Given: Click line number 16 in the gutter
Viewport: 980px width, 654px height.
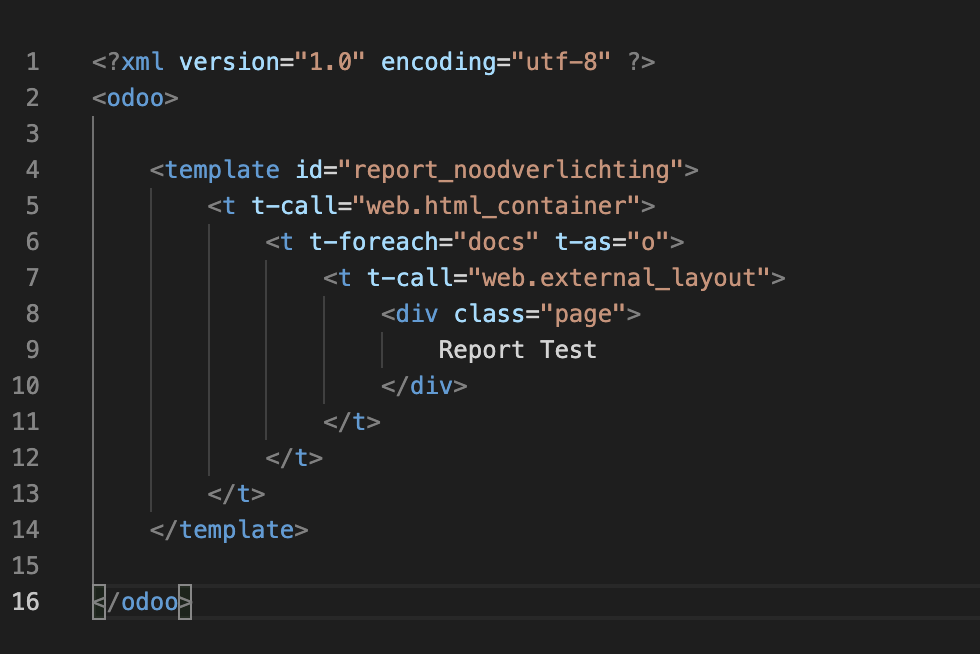Looking at the screenshot, I should (26, 601).
